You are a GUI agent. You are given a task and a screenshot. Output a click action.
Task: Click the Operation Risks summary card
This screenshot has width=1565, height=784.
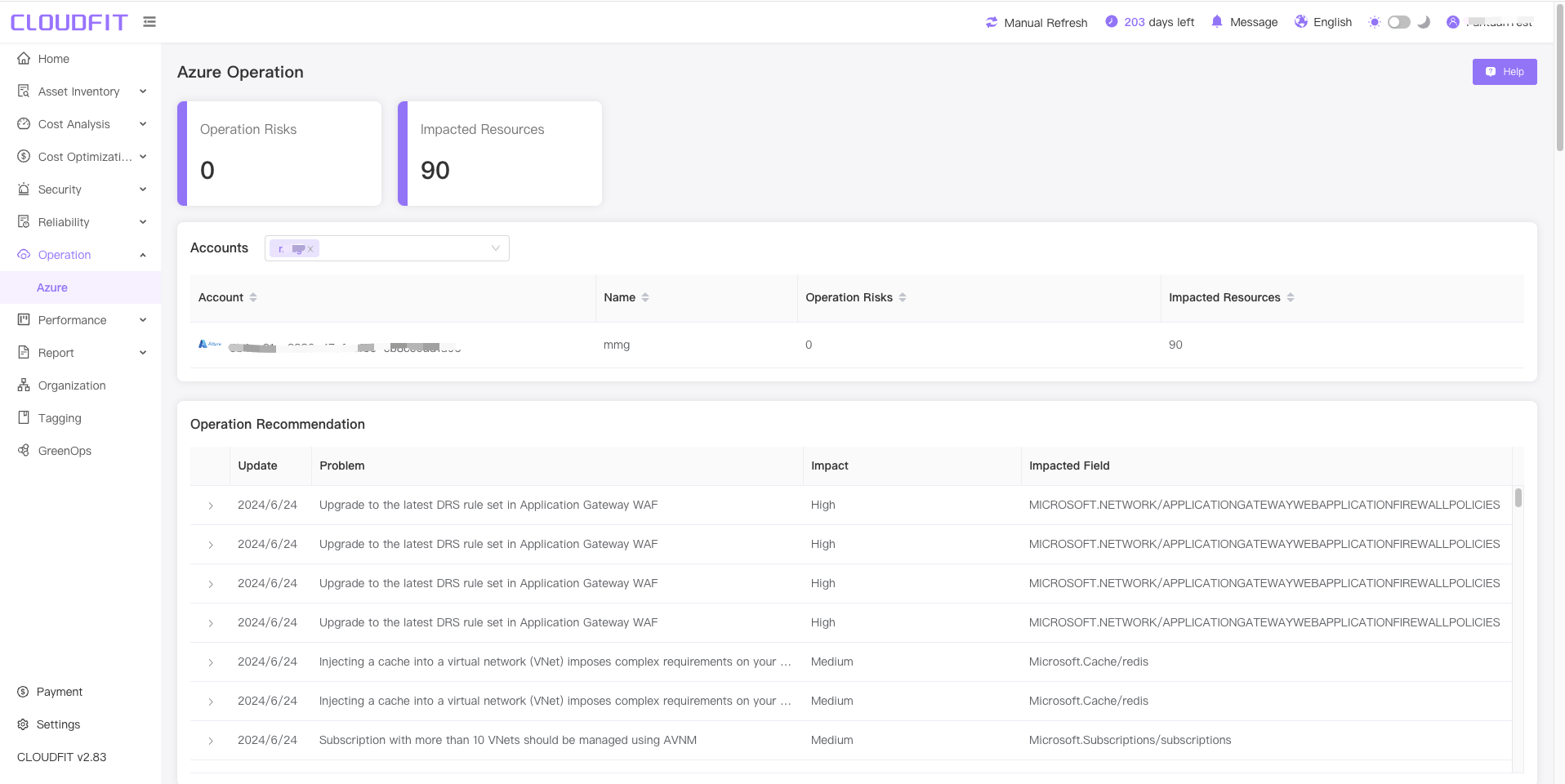(x=279, y=154)
